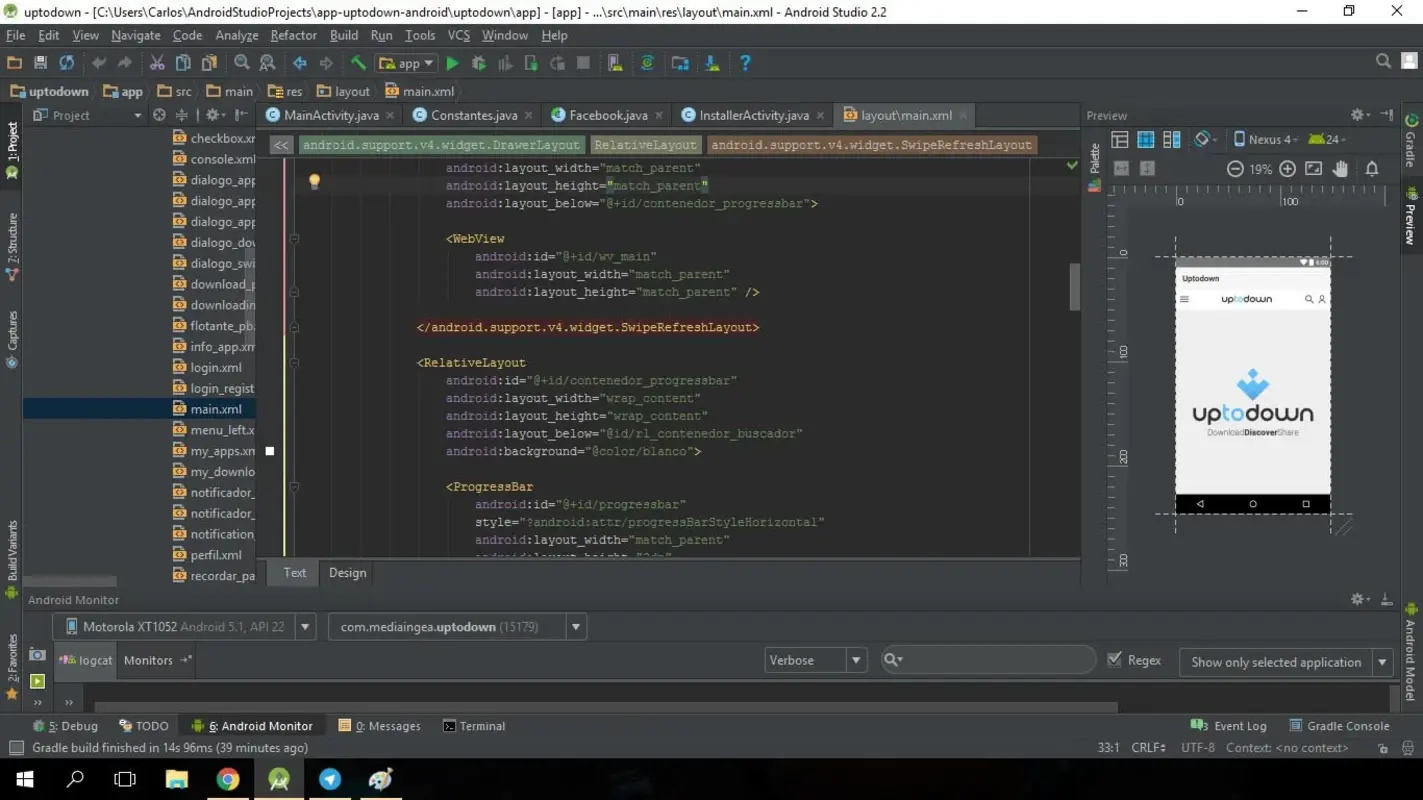
Task: Open the SDK Manager icon
Action: (x=712, y=62)
